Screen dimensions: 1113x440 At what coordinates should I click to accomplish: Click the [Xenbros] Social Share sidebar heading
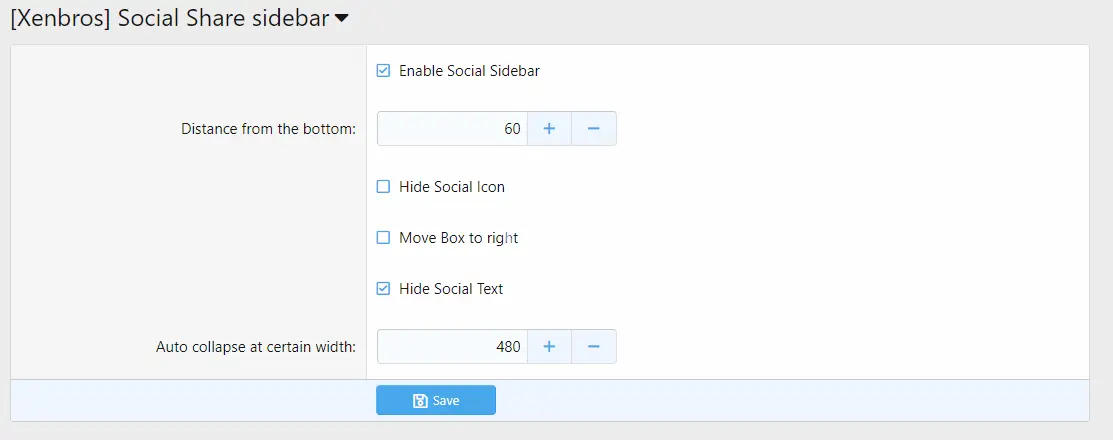[x=170, y=18]
